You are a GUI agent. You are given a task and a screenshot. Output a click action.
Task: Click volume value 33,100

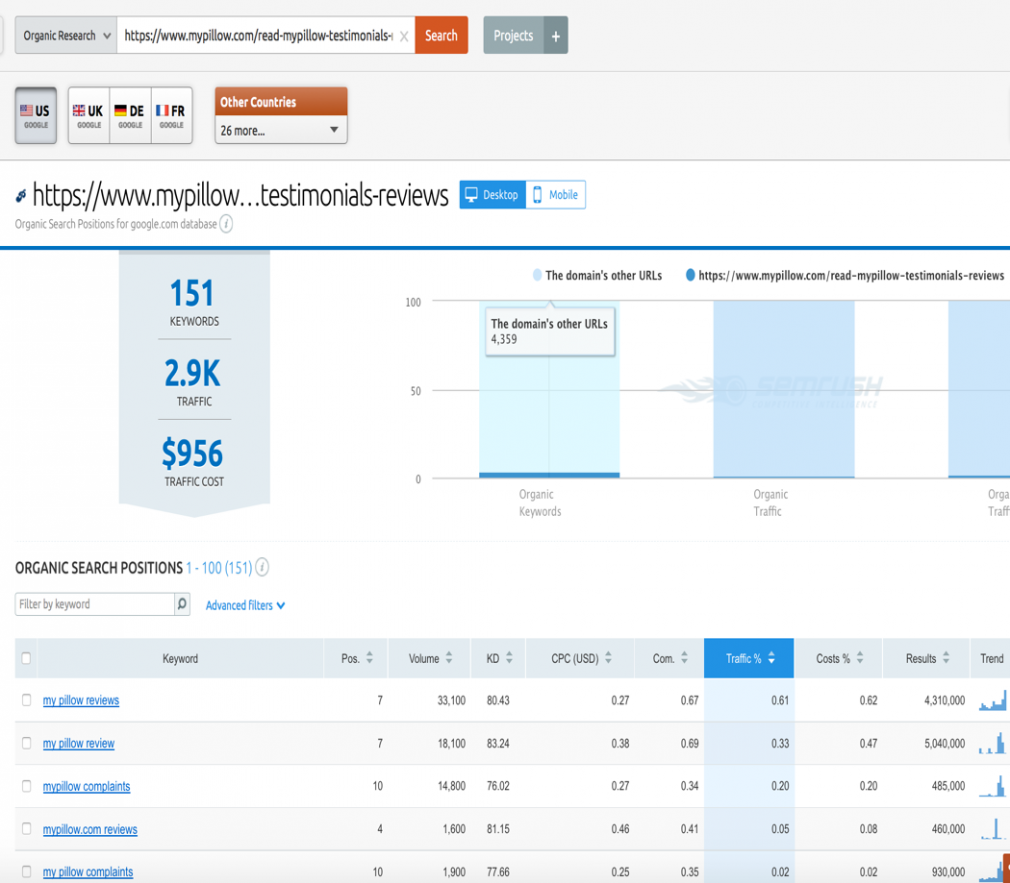(452, 700)
